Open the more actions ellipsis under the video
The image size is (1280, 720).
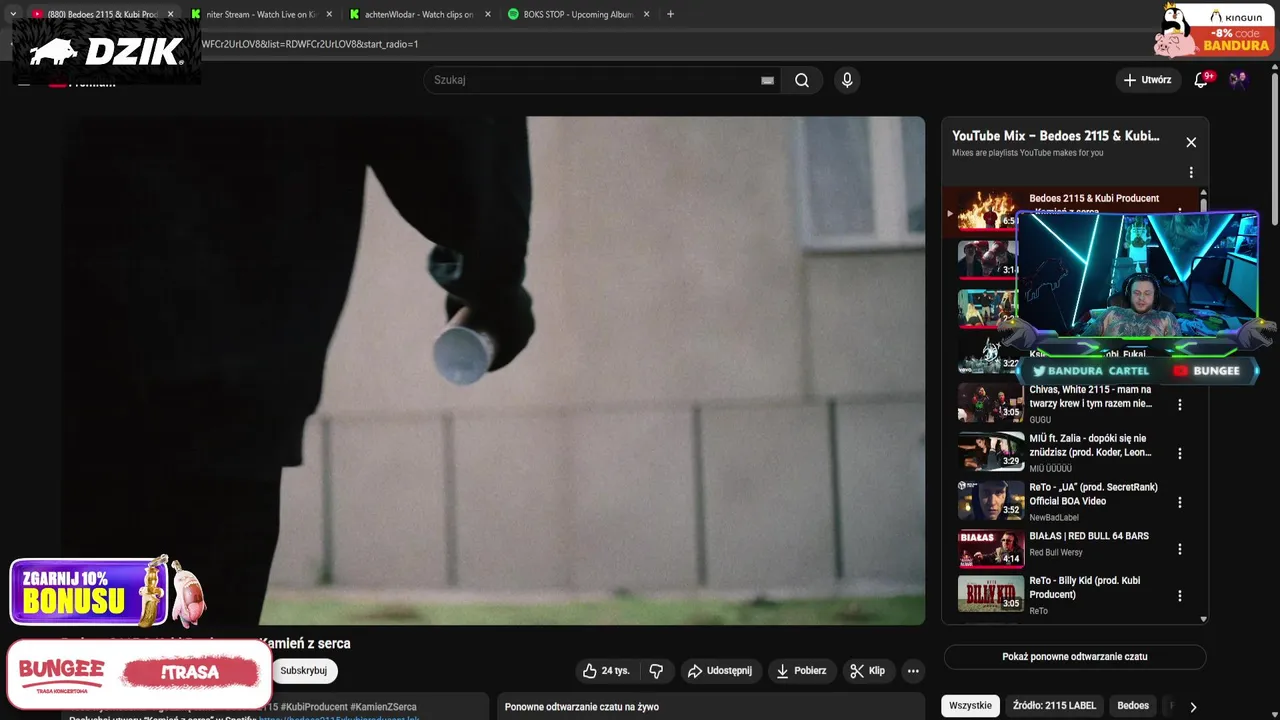(913, 671)
